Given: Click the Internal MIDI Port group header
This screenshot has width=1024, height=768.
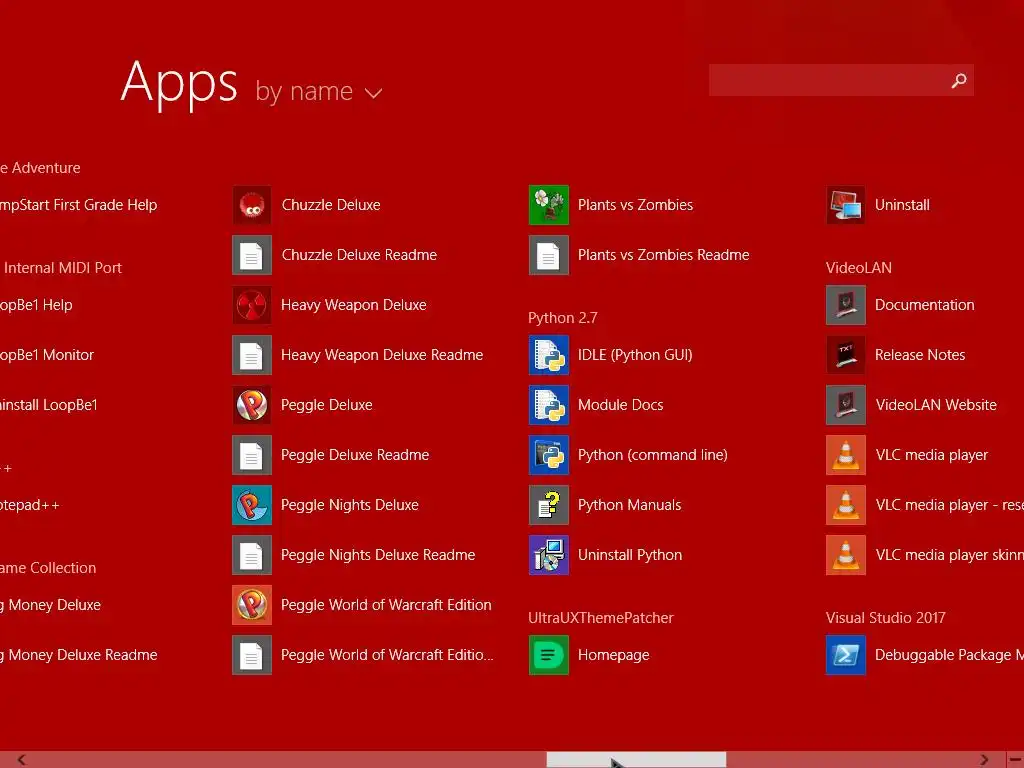Looking at the screenshot, I should 61,268.
